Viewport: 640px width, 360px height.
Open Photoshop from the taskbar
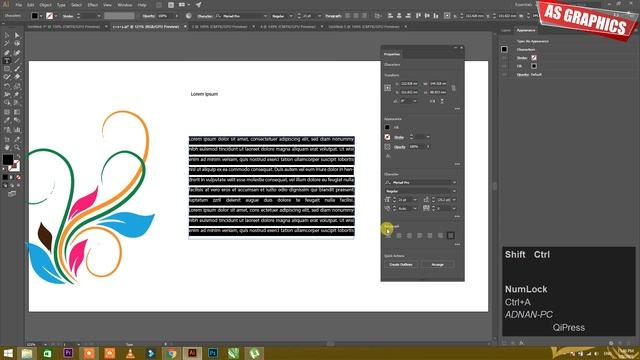213,353
